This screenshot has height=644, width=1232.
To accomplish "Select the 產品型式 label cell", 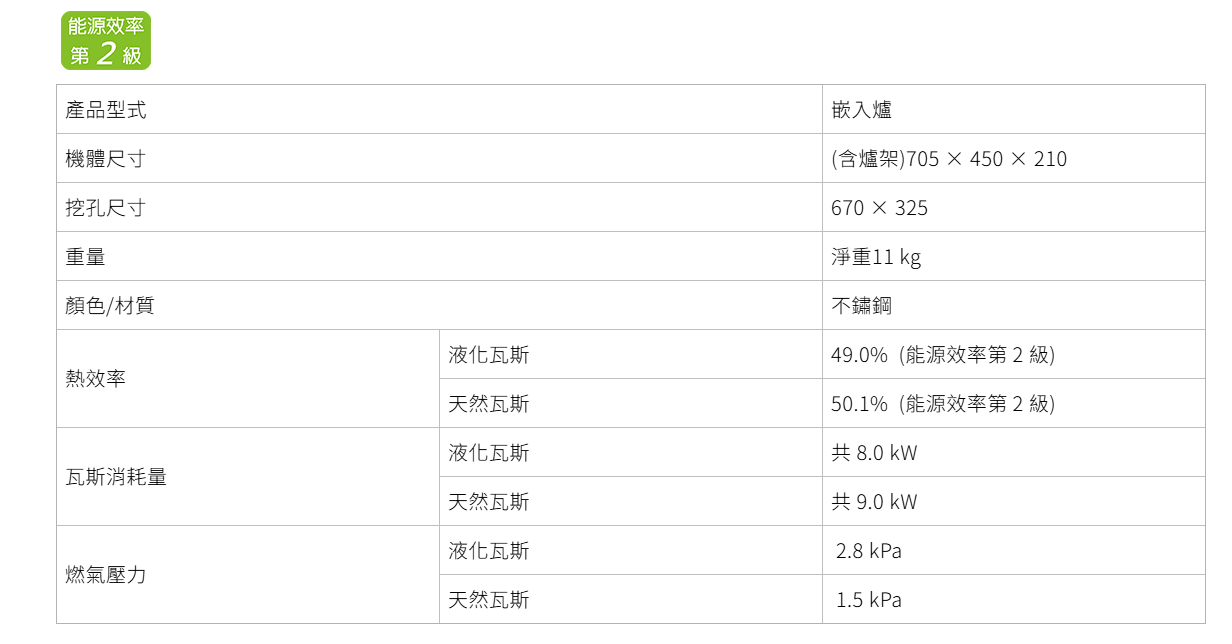I will 439,109.
